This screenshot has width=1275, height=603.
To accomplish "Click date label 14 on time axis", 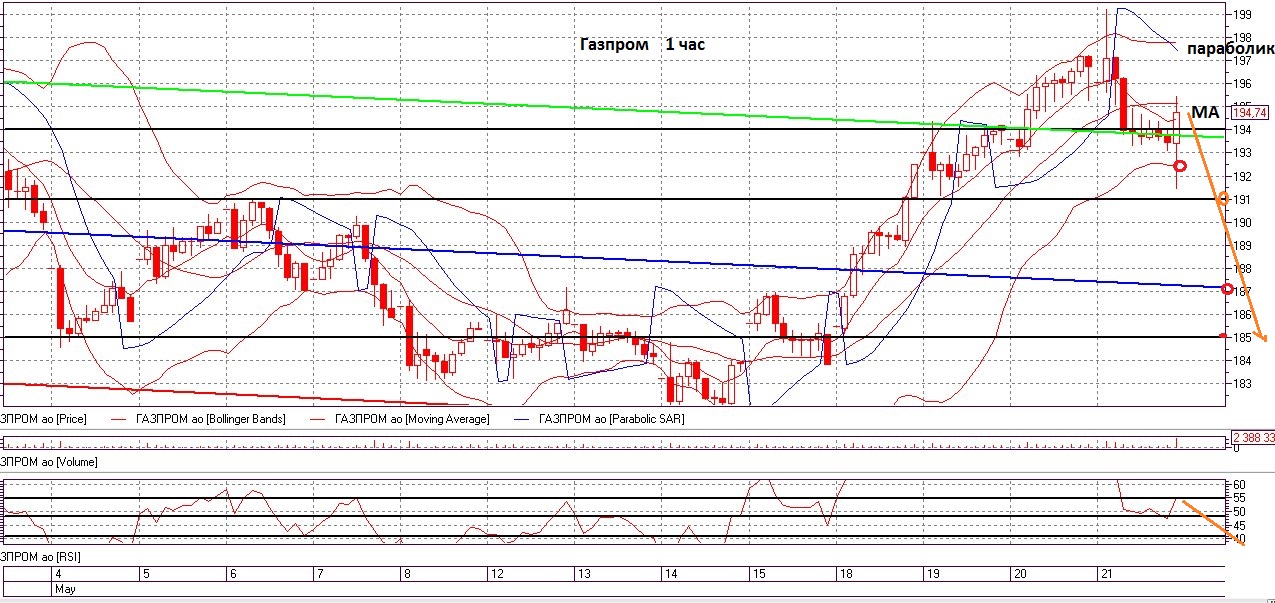I will (x=670, y=574).
